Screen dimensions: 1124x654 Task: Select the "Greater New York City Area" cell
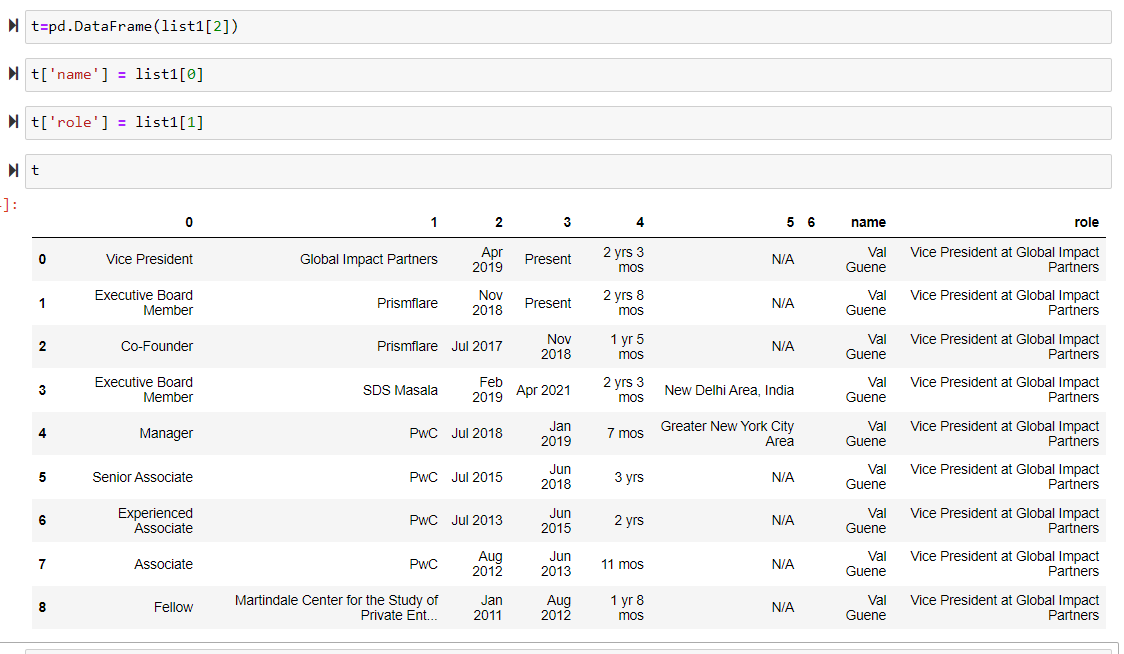click(x=727, y=433)
